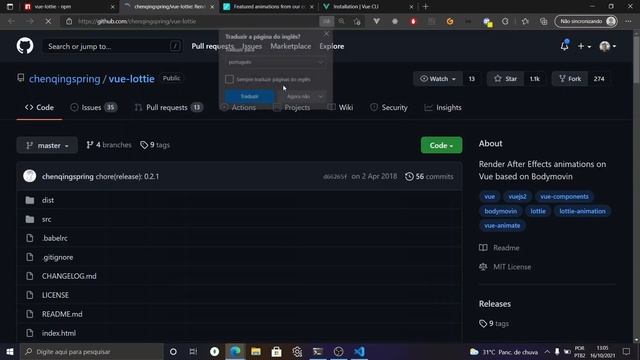View the 56 commits history
The height and width of the screenshot is (360, 640).
pyautogui.click(x=429, y=176)
